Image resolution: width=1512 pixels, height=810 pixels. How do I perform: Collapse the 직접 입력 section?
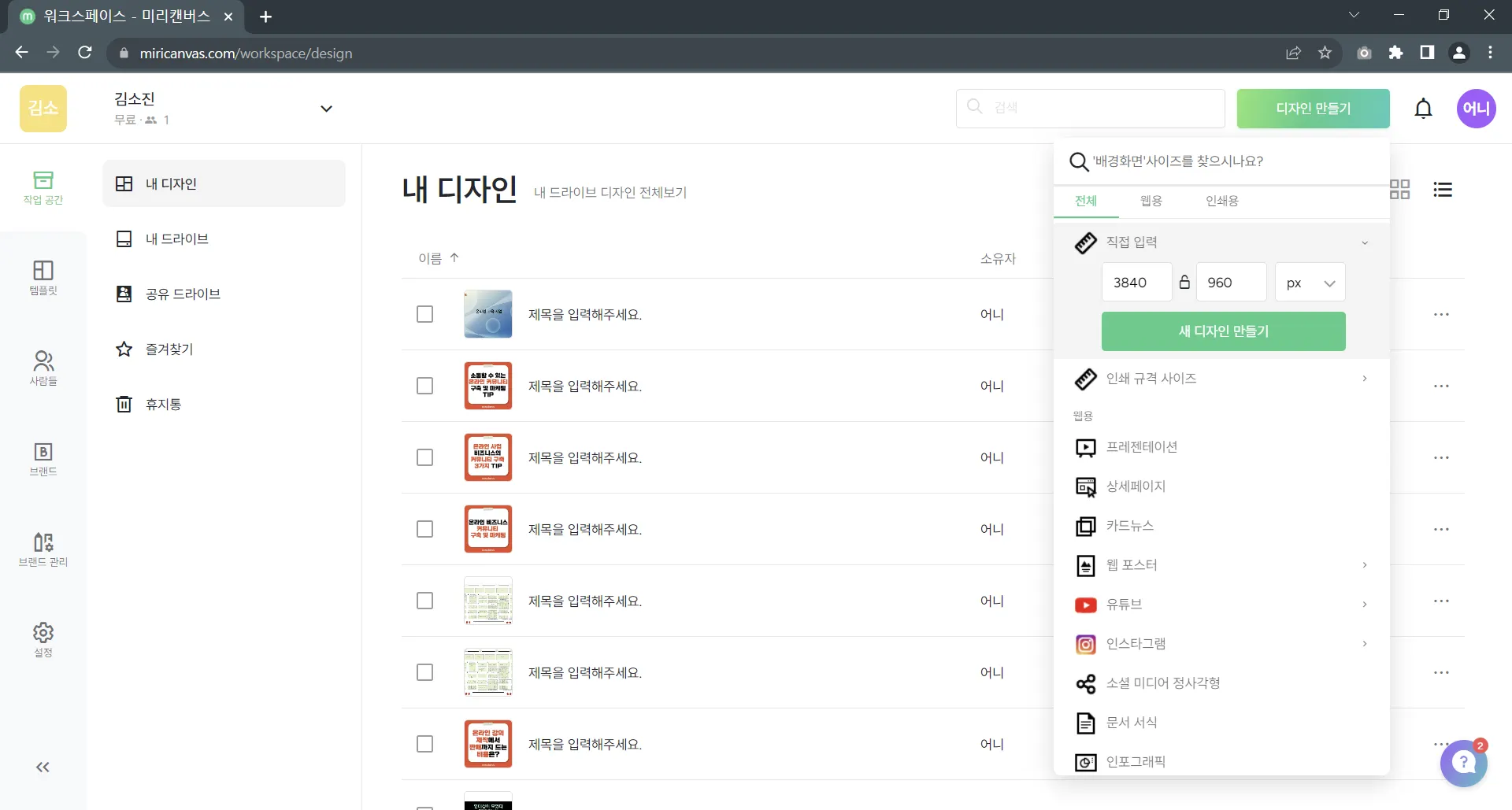point(1365,243)
